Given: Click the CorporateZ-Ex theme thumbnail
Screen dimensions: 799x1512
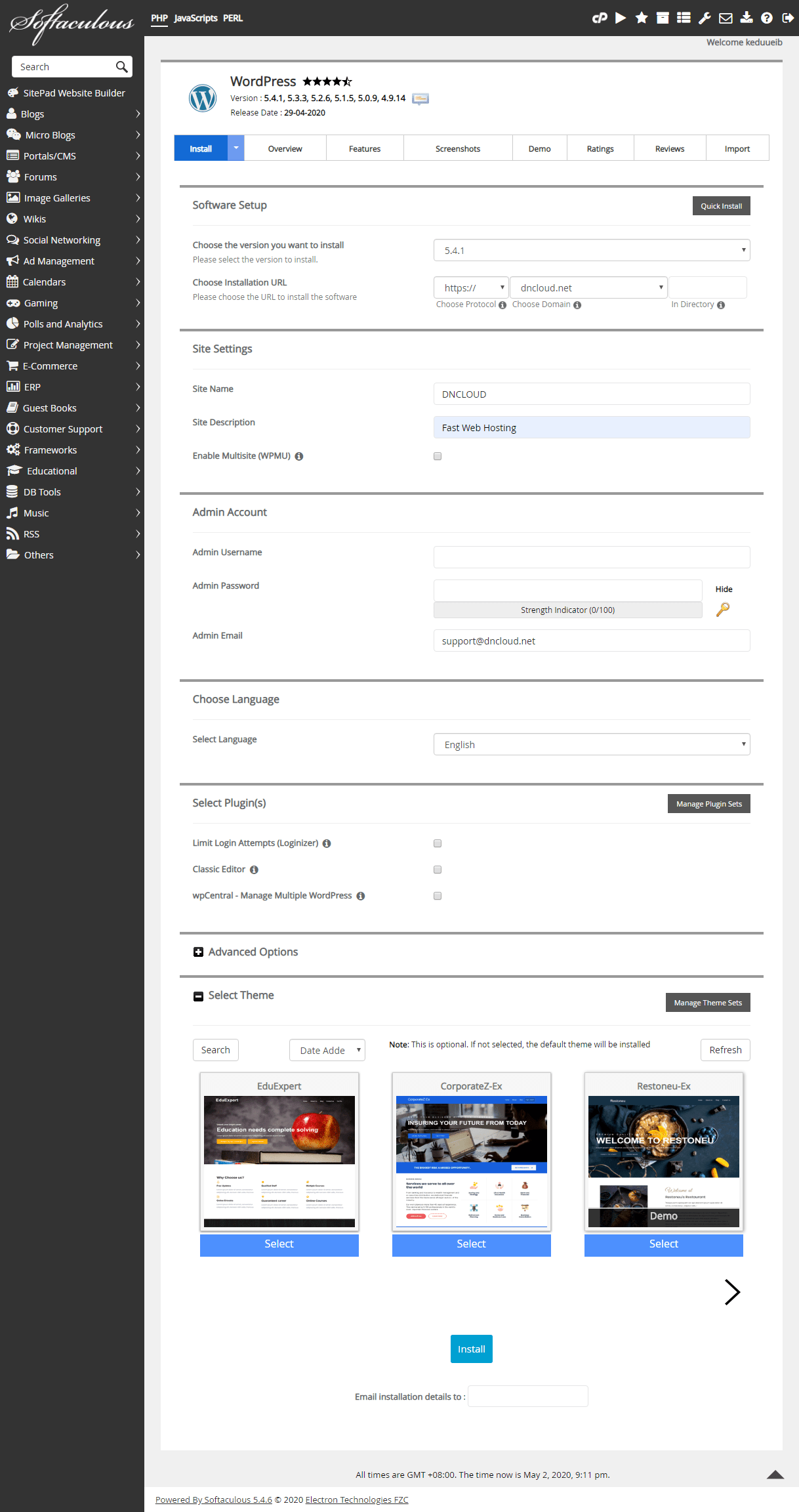Looking at the screenshot, I should coord(472,1162).
